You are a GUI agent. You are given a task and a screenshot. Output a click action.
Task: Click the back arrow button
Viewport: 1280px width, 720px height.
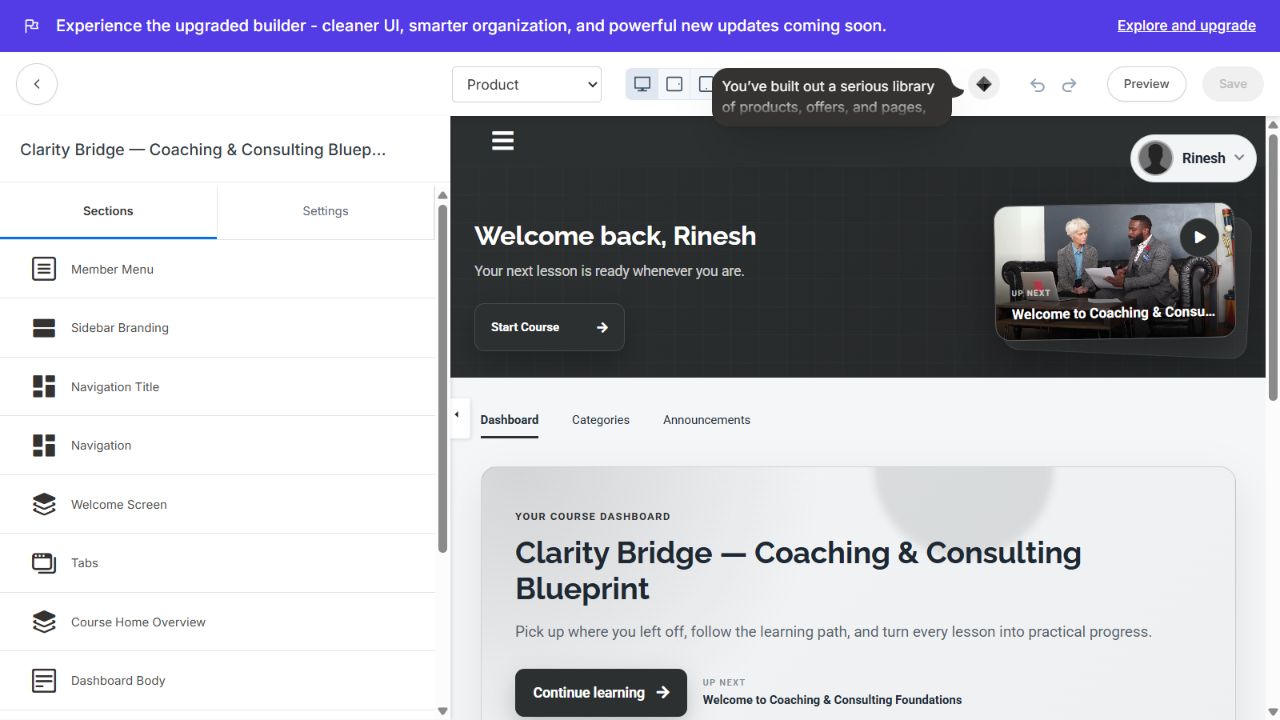click(37, 84)
